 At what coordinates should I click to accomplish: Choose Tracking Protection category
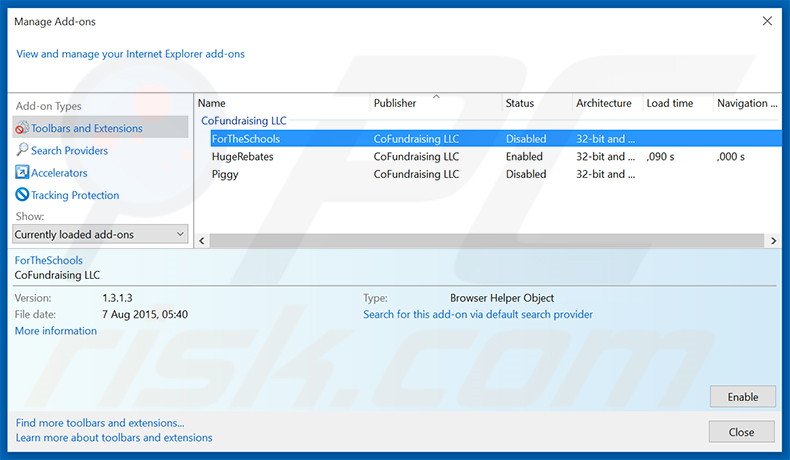[75, 195]
